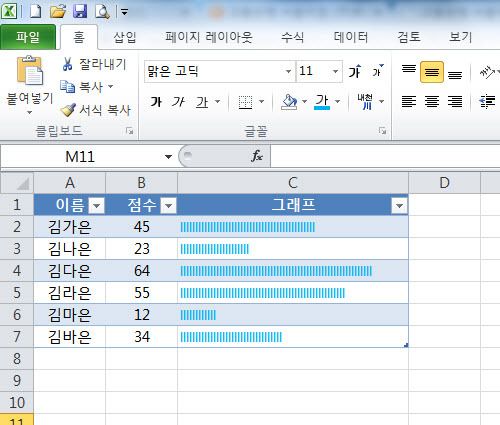
Task: Switch to the 홈 tab
Action: tap(79, 37)
